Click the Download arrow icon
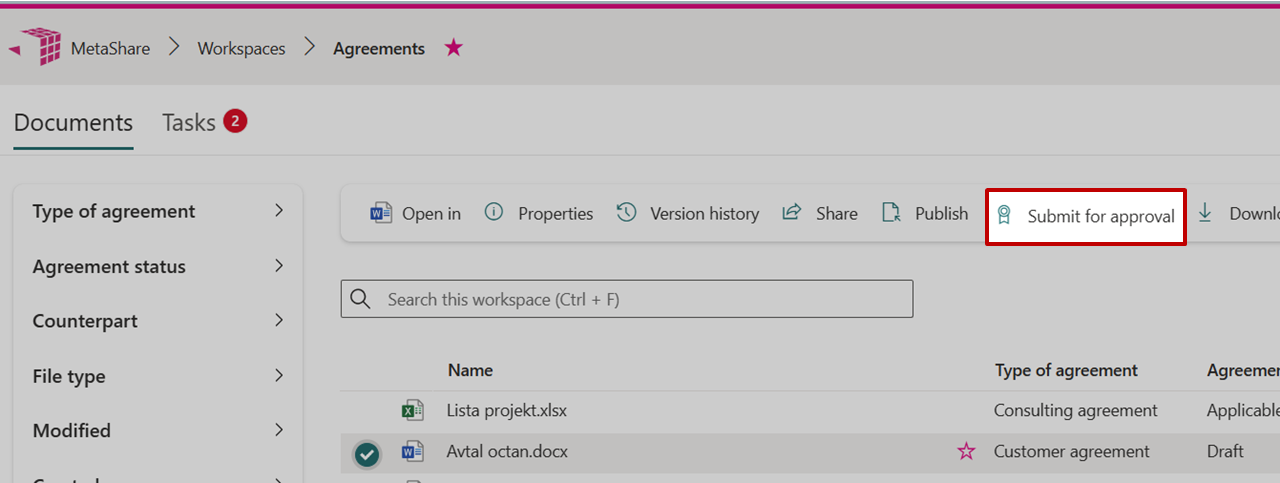 pos(1205,213)
